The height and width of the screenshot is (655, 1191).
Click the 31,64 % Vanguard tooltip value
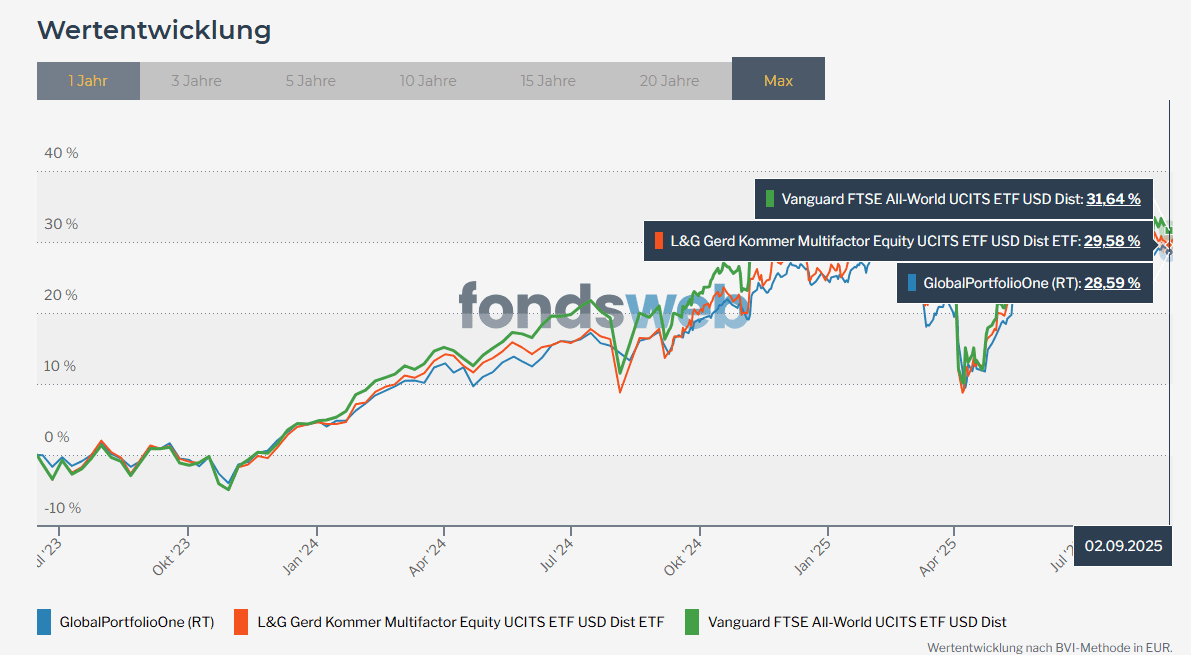pyautogui.click(x=1113, y=199)
